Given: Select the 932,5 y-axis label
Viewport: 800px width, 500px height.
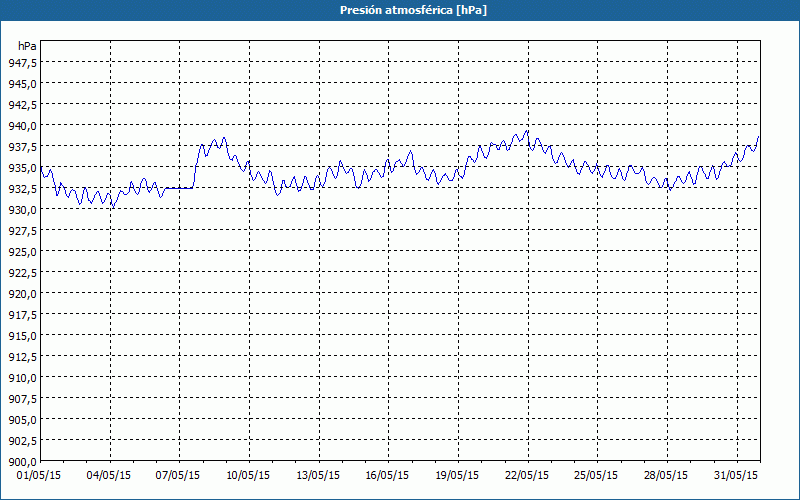Looking at the screenshot, I should point(22,188).
